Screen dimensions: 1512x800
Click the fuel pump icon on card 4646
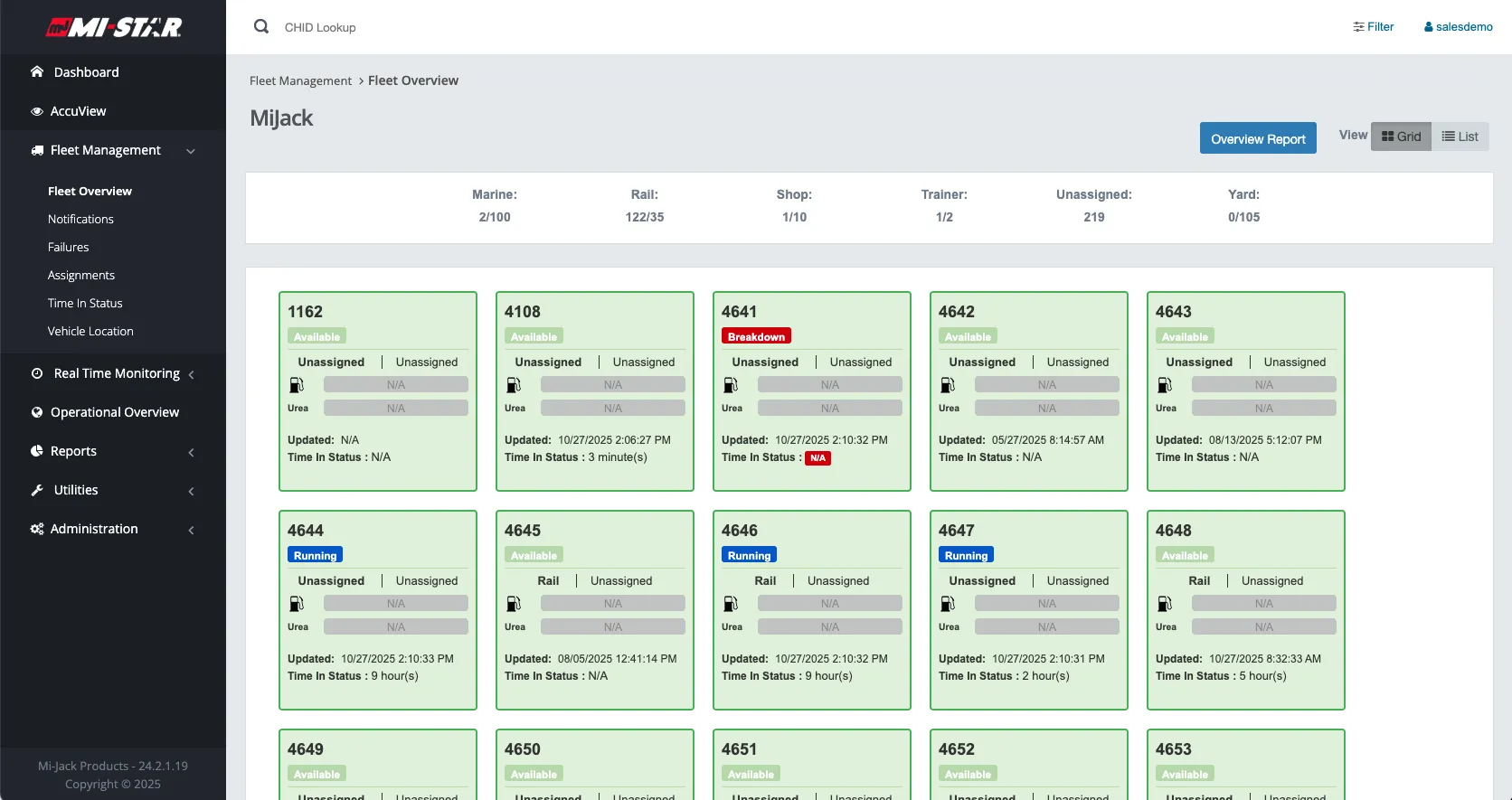point(731,604)
